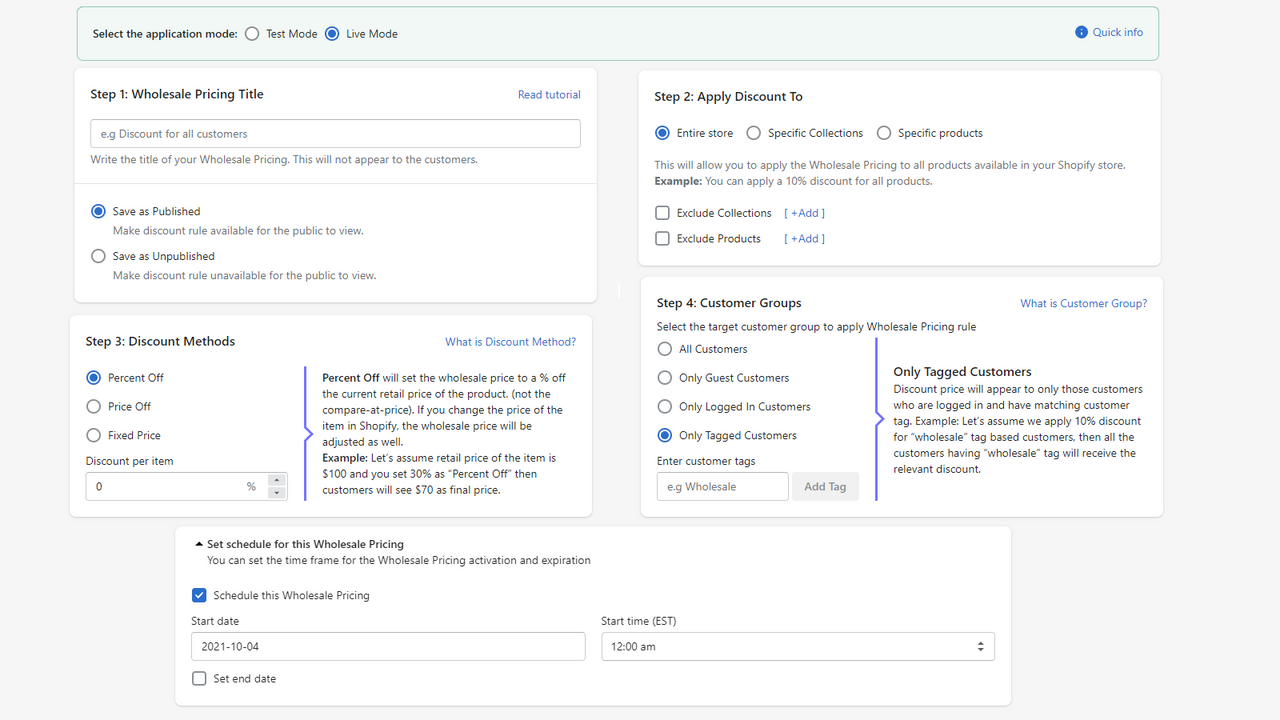Screen dimensions: 1280x720
Task: Click the Add Tag button
Action: pos(825,487)
